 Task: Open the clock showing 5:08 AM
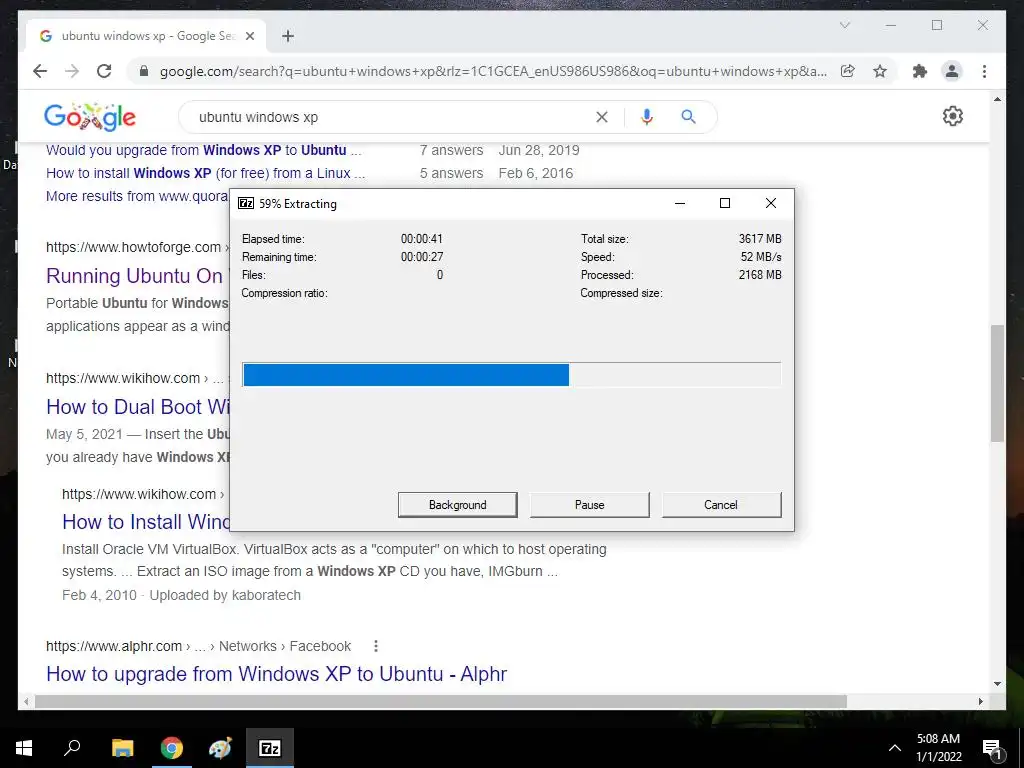click(x=938, y=748)
